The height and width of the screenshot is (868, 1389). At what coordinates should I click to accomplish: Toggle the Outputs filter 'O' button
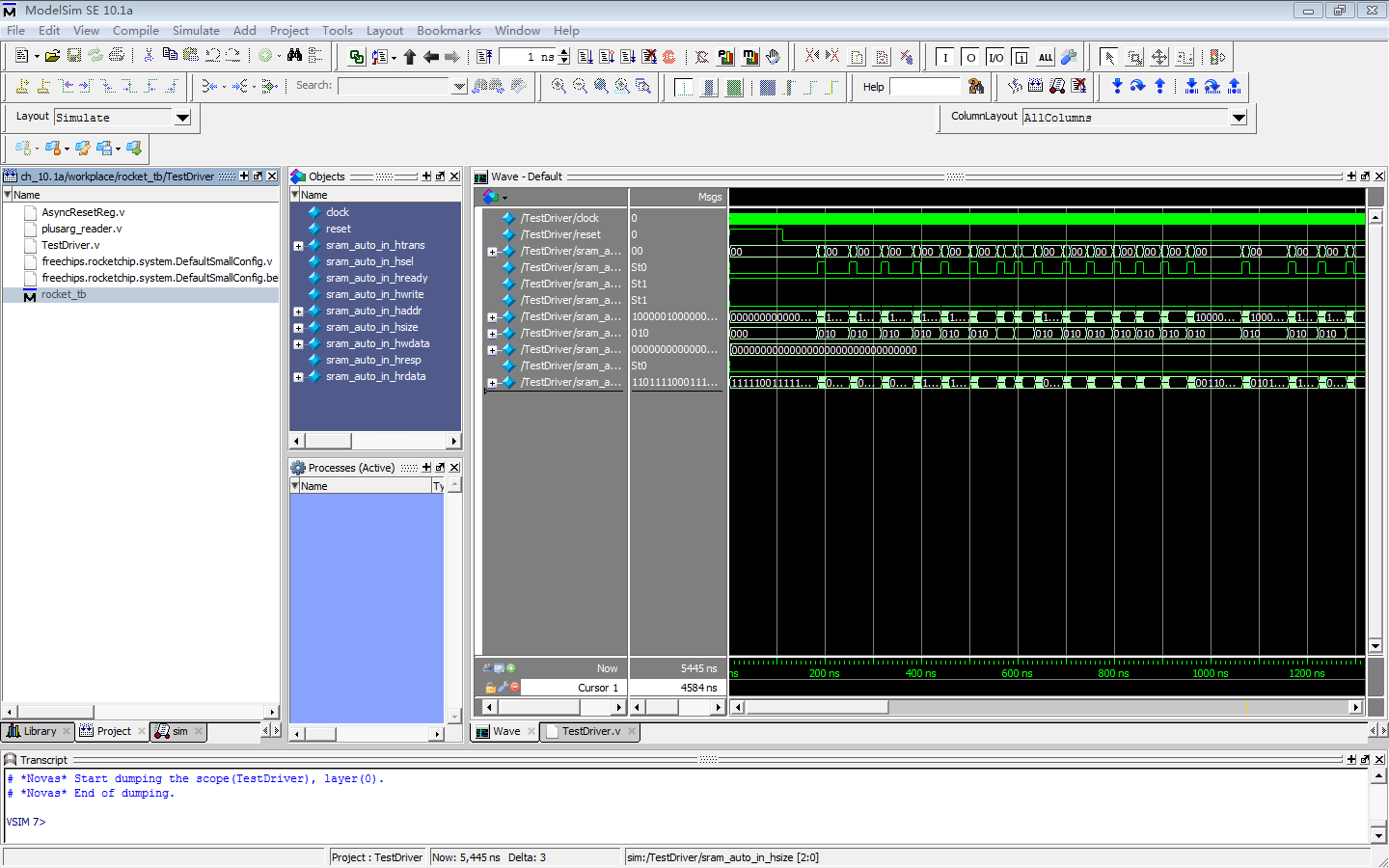[x=970, y=57]
